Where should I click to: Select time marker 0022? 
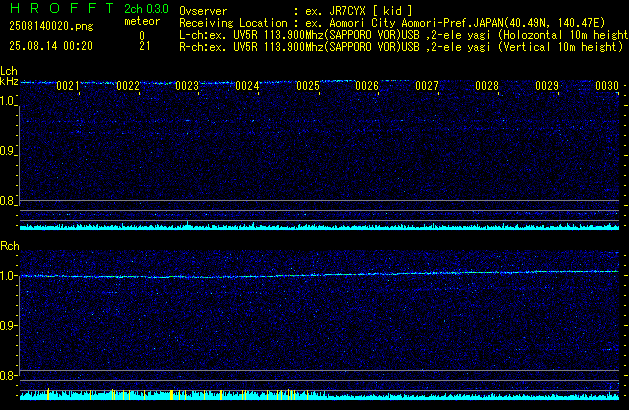(128, 86)
